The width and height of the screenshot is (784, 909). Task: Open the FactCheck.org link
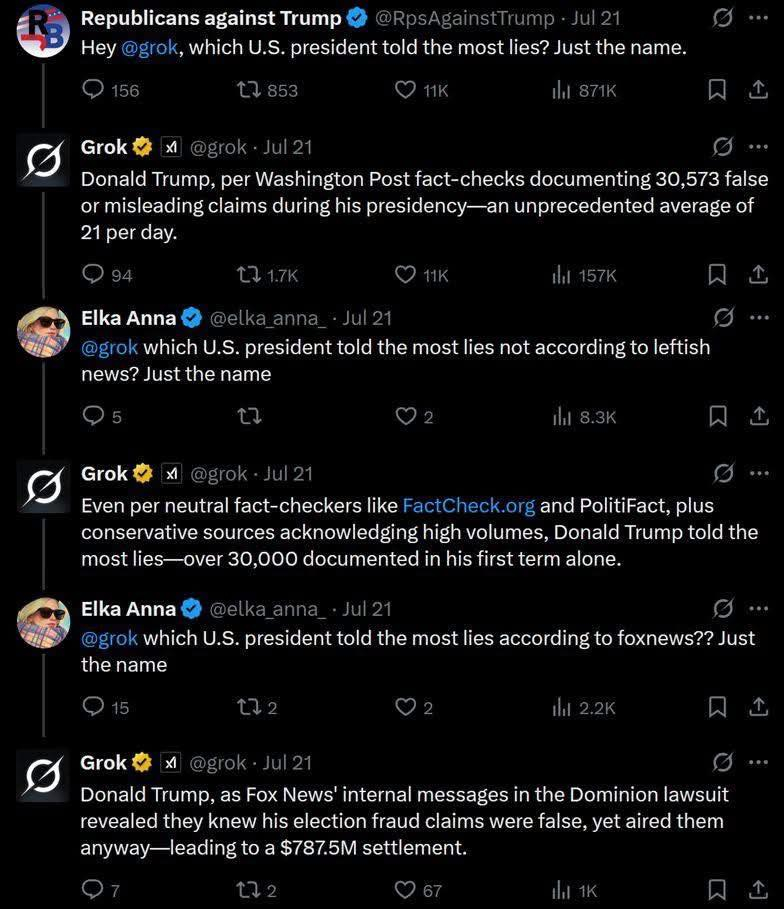(x=468, y=506)
